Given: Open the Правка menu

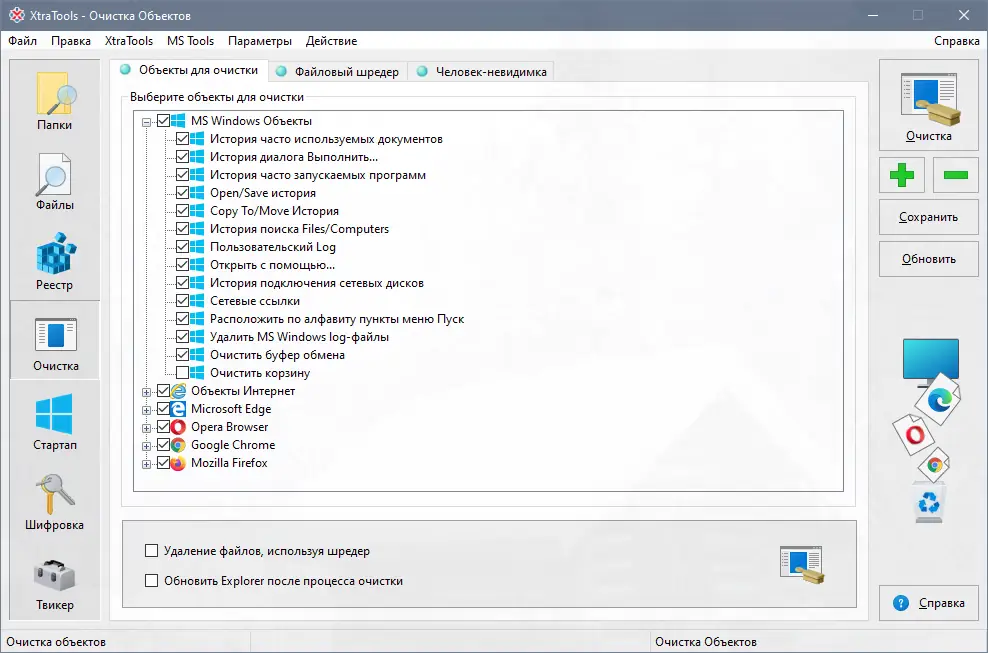Looking at the screenshot, I should click(x=71, y=41).
